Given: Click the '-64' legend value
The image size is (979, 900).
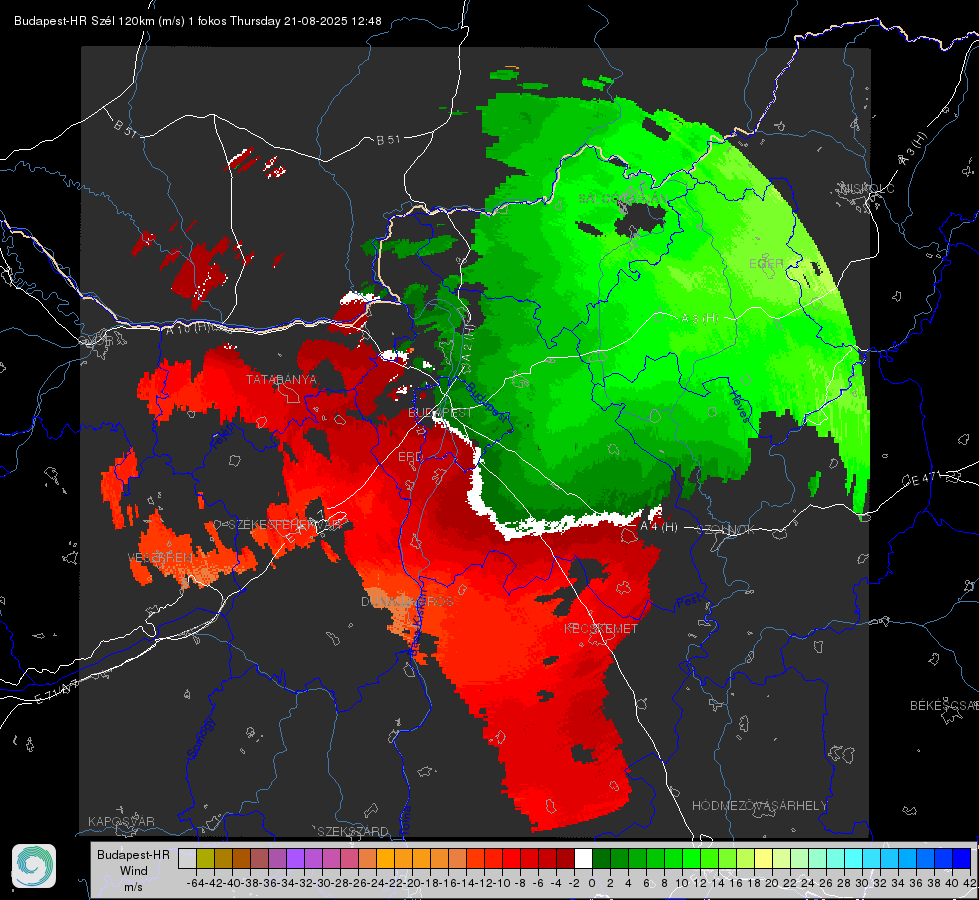Looking at the screenshot, I should pyautogui.click(x=195, y=883).
